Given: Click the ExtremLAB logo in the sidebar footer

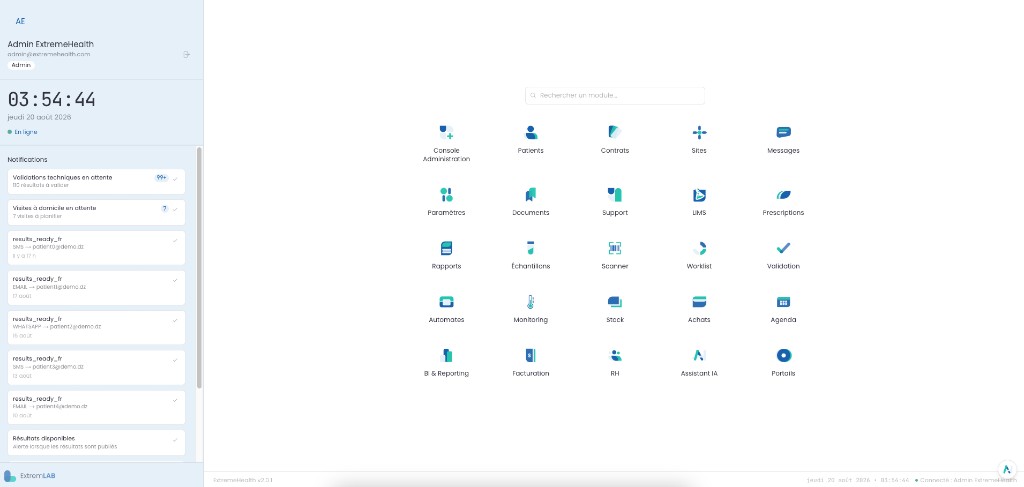Looking at the screenshot, I should click(29, 476).
